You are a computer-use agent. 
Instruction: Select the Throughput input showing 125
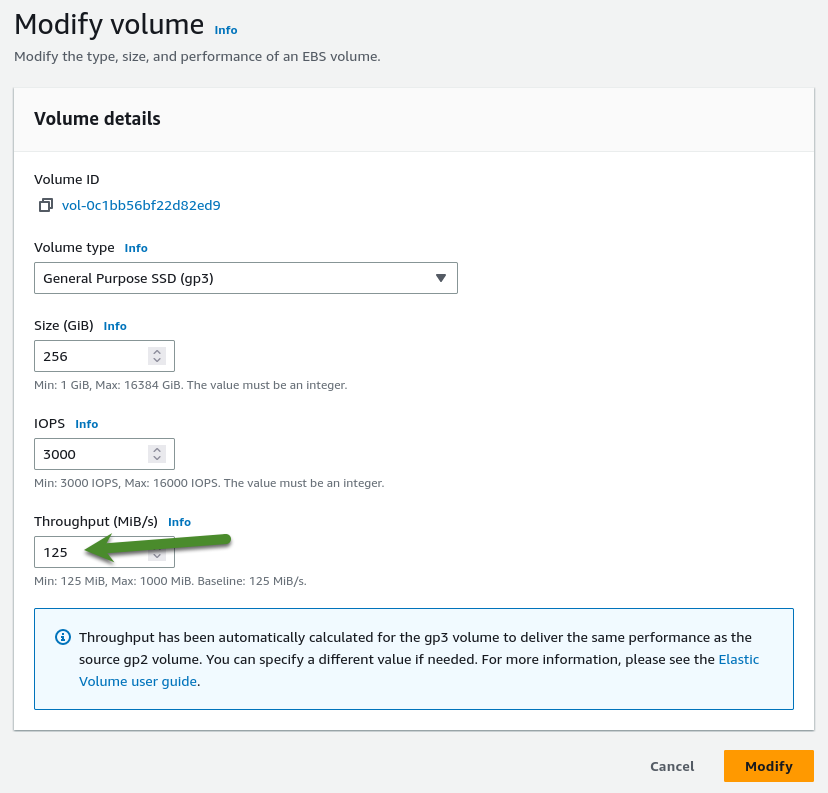pyautogui.click(x=60, y=552)
